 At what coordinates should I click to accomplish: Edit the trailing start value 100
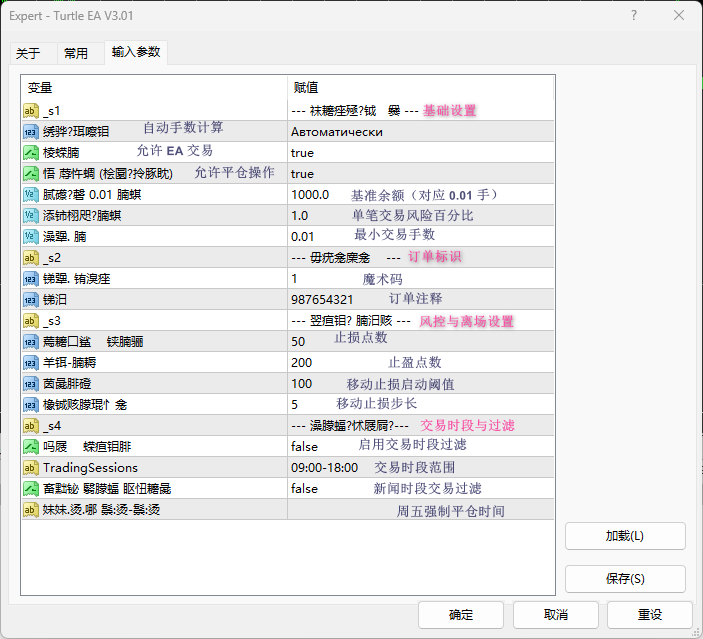tap(421, 383)
